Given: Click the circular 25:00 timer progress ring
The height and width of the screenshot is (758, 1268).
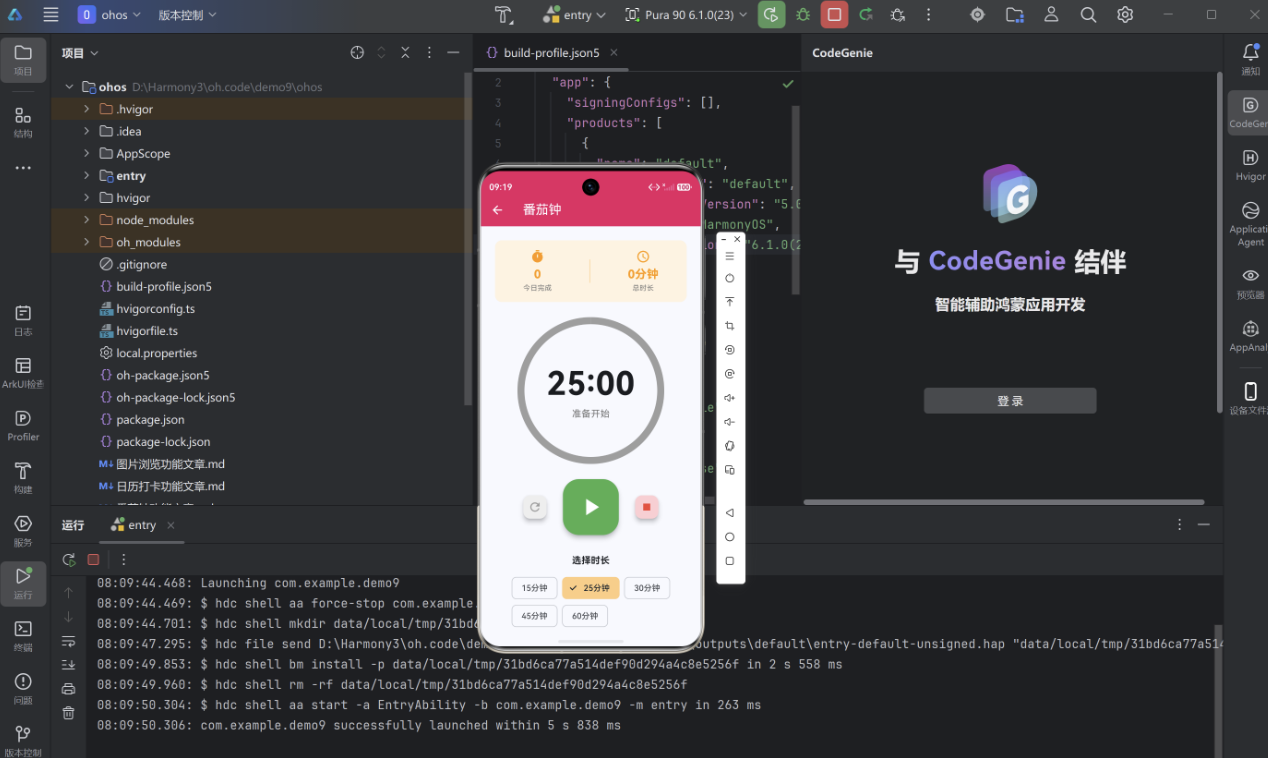Looking at the screenshot, I should click(x=591, y=391).
